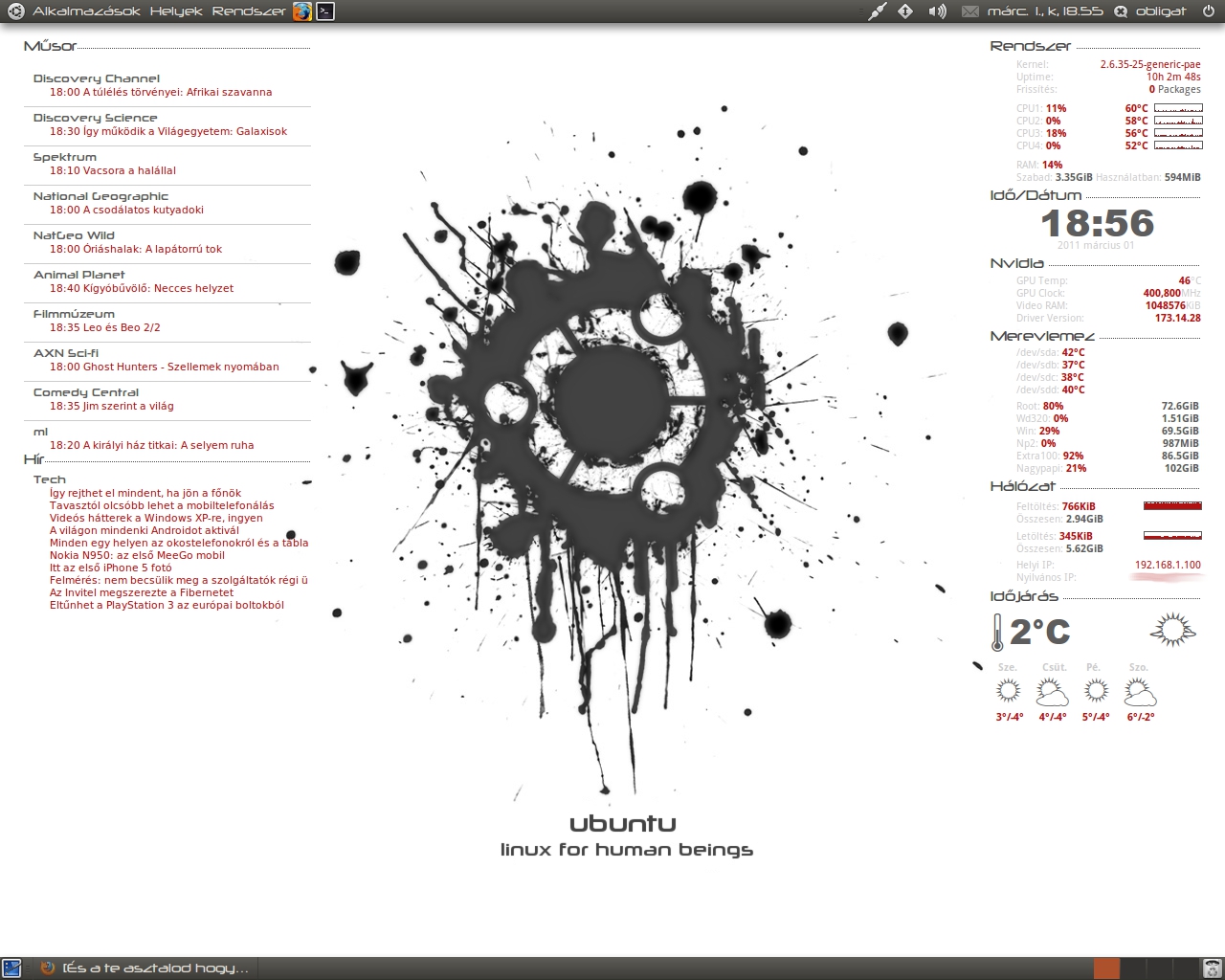
Task: Click the 2°C current temperature
Action: 1039,632
